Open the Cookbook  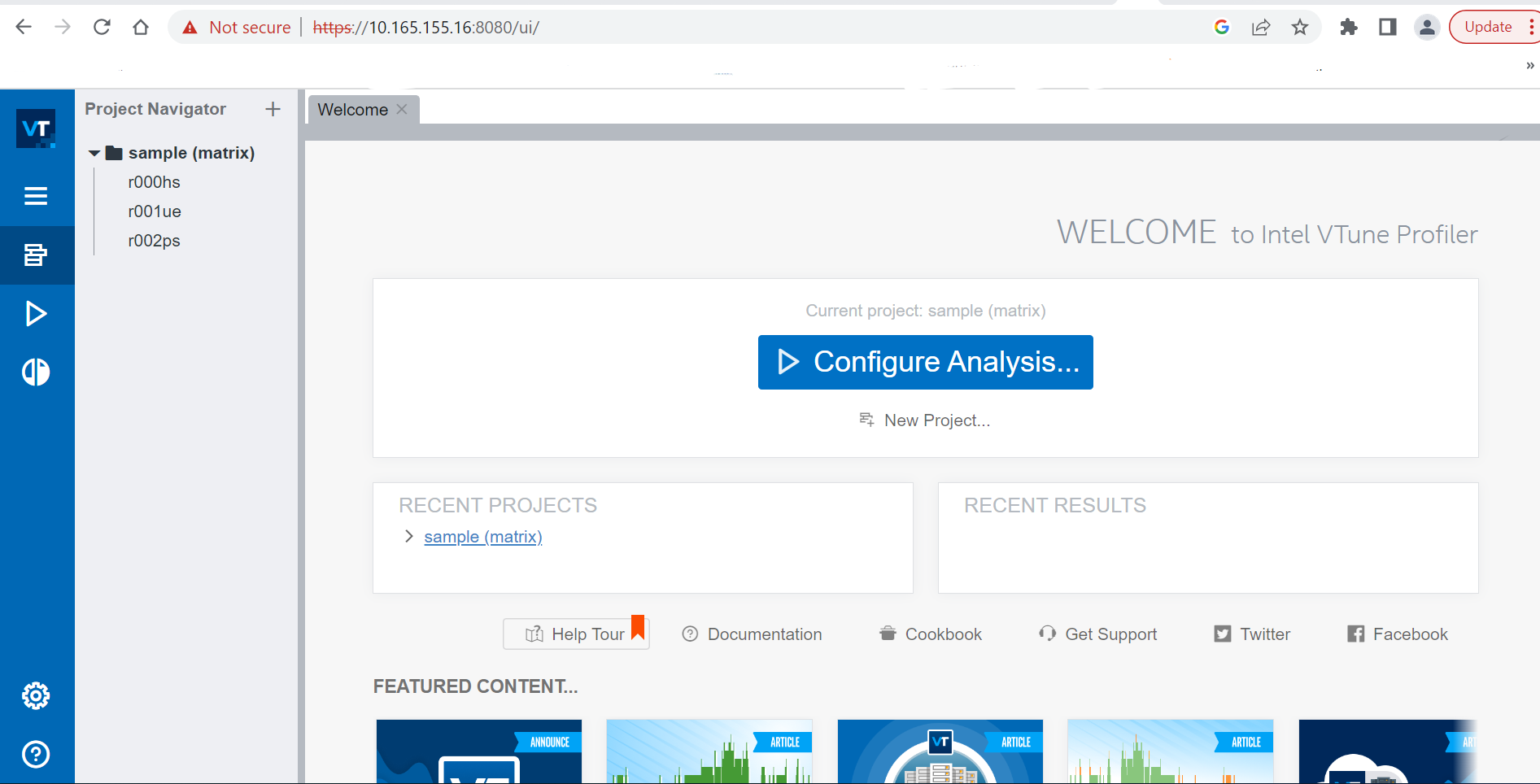pos(930,634)
